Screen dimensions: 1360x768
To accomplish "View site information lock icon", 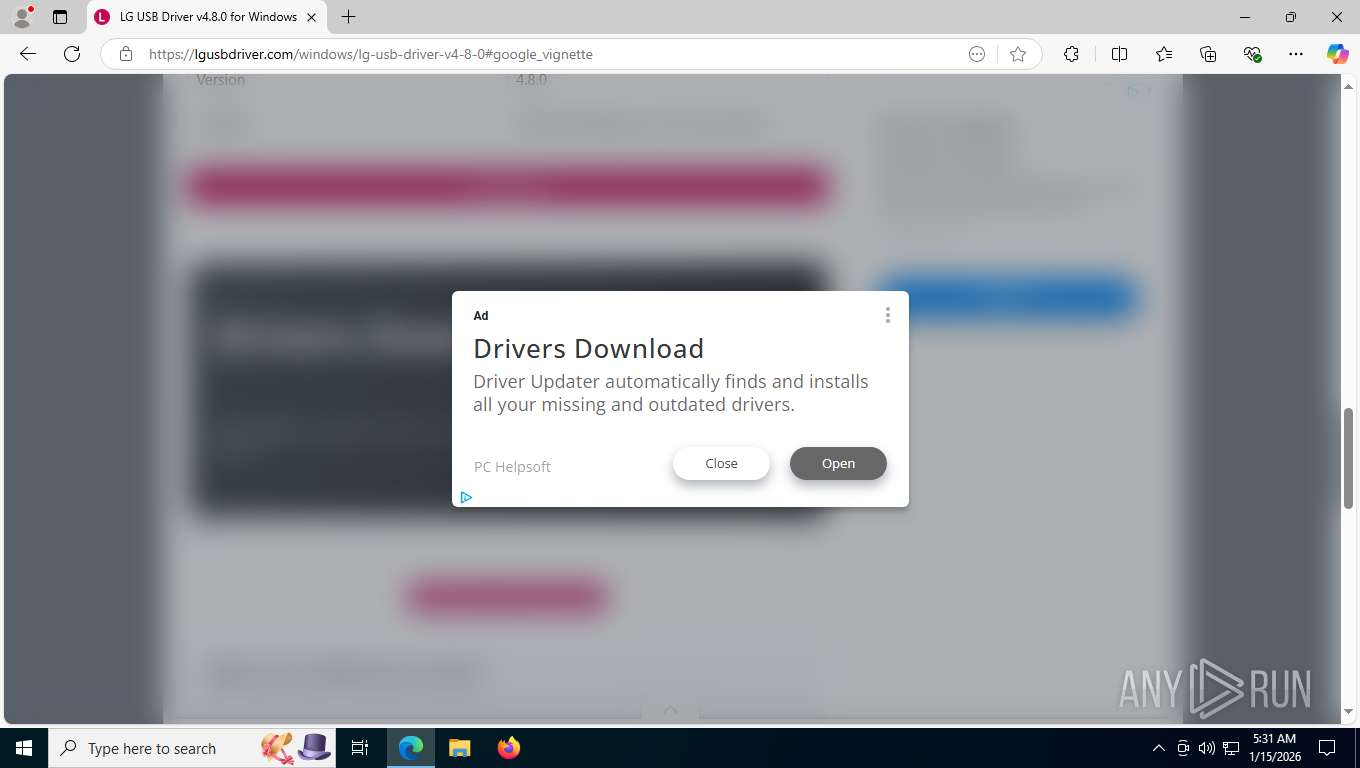I will [x=126, y=54].
